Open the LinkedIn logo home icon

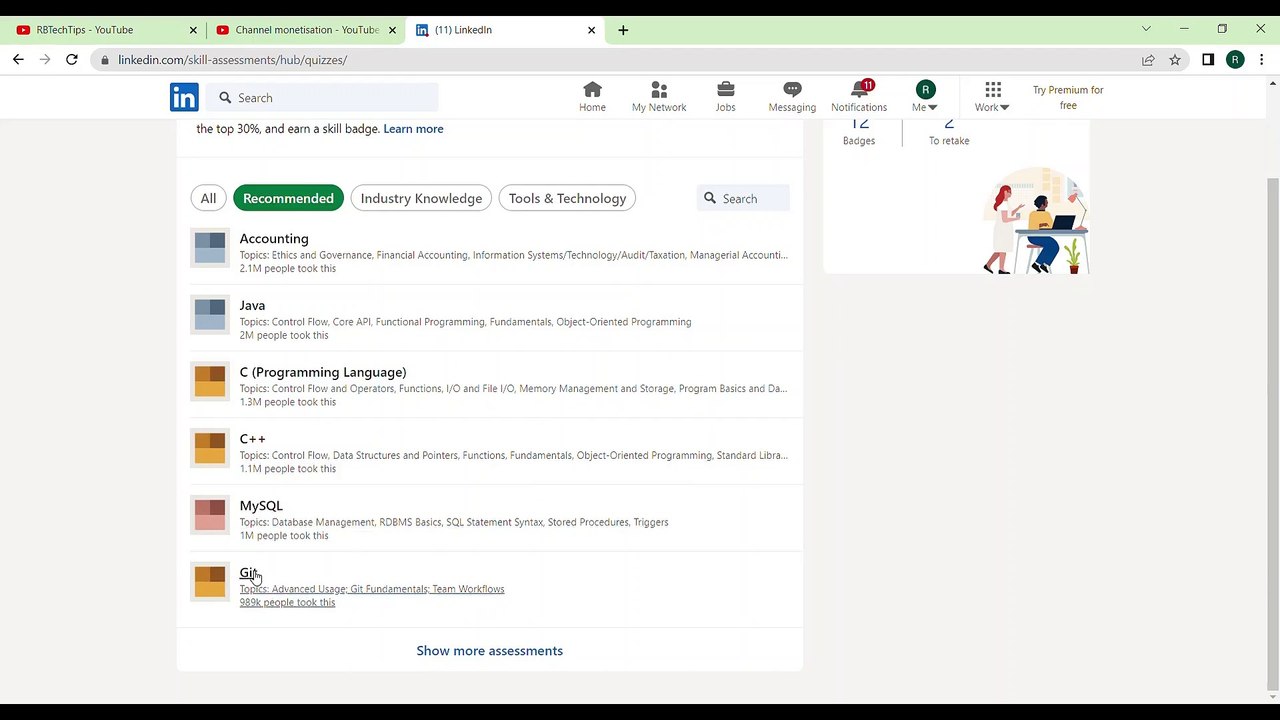[184, 97]
